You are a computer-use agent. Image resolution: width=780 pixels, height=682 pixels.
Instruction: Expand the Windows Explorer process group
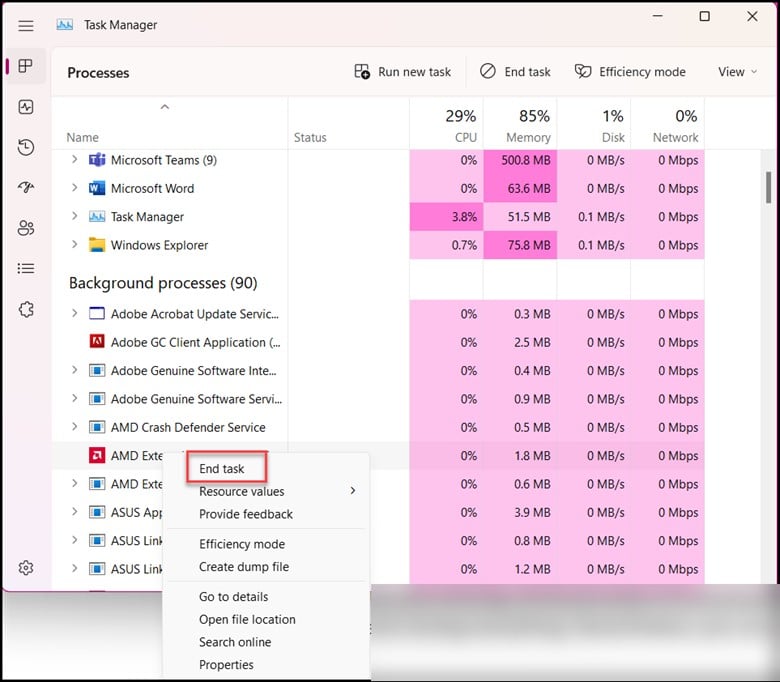tap(74, 245)
